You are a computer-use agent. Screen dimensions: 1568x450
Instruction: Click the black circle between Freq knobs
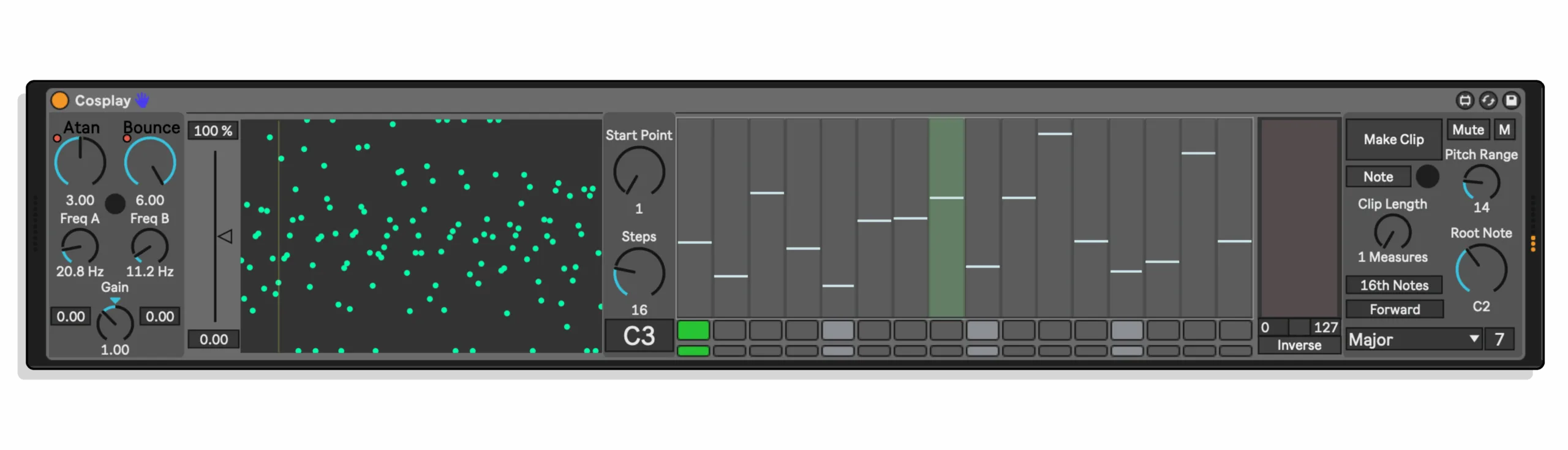tap(115, 203)
